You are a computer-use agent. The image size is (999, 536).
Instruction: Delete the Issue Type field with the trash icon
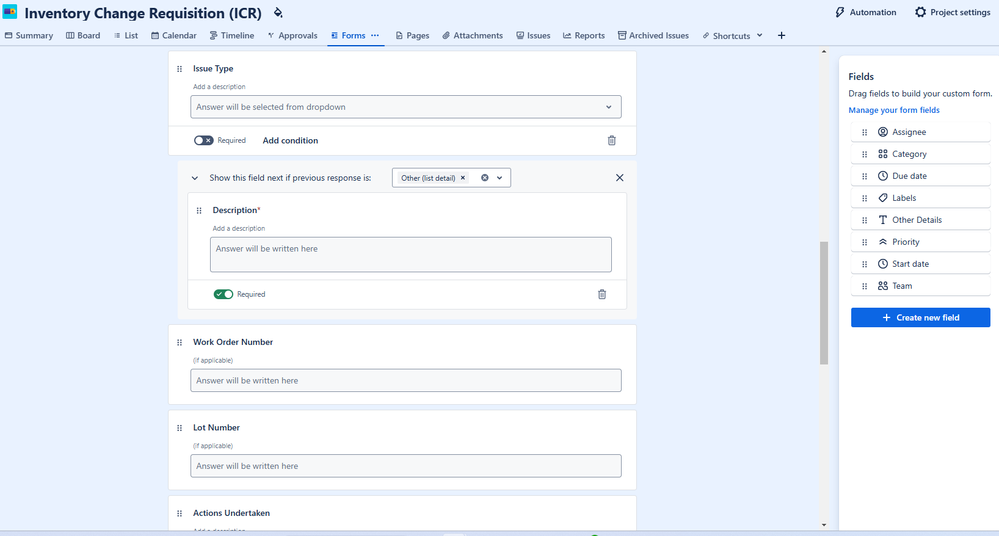[612, 140]
